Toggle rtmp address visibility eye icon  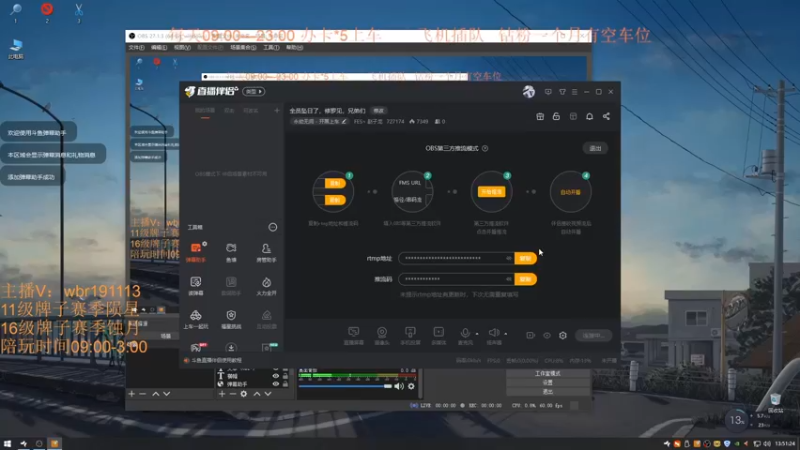click(509, 258)
